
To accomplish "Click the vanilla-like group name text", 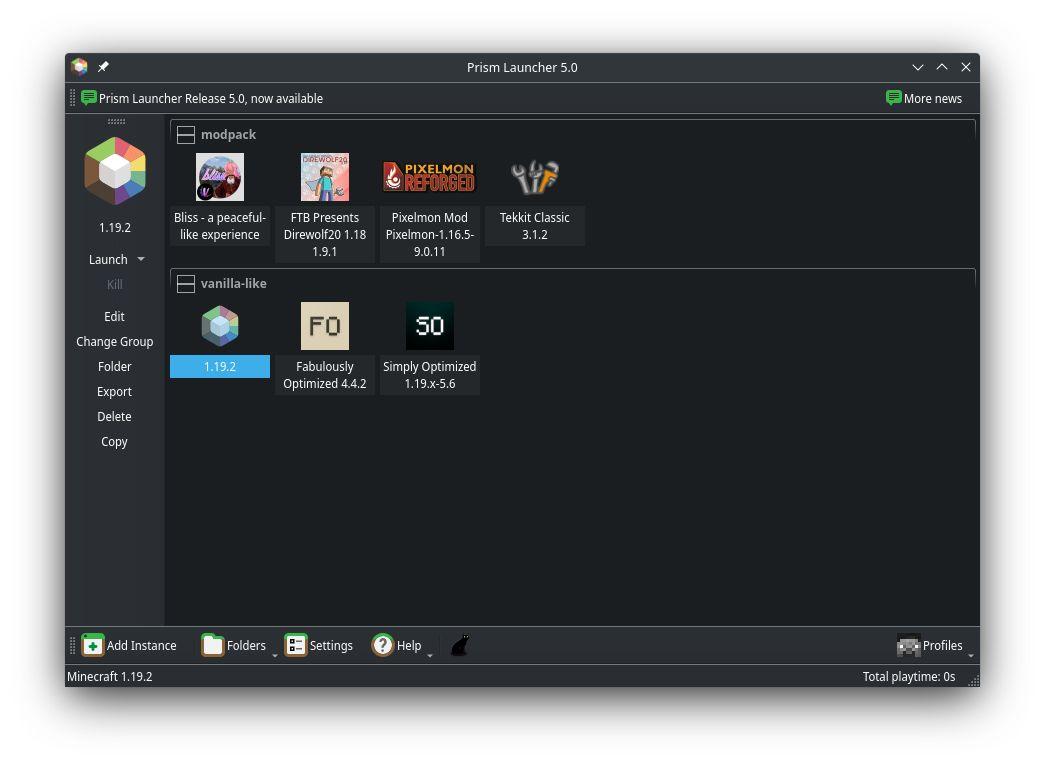I will 233,283.
